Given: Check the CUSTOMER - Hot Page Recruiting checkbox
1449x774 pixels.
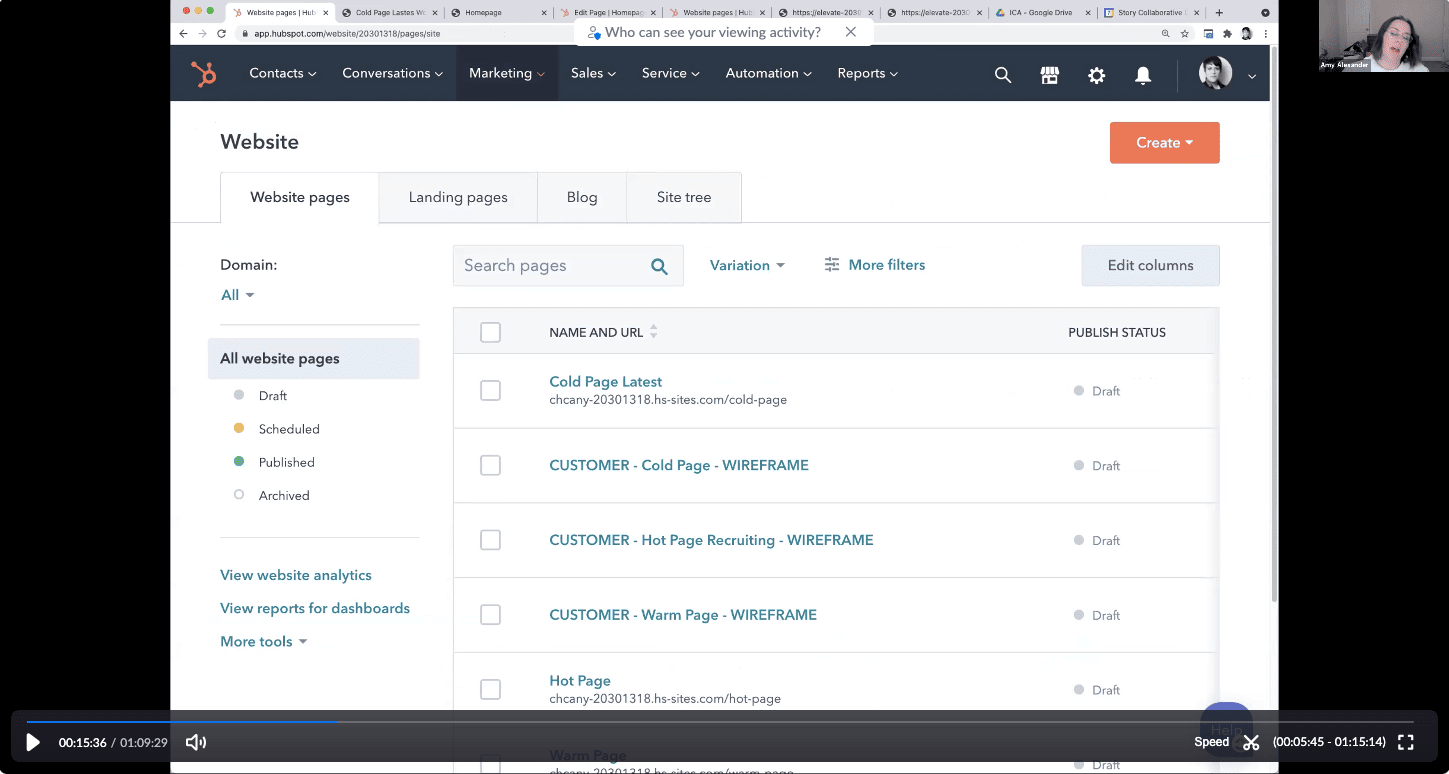Looking at the screenshot, I should (x=490, y=540).
